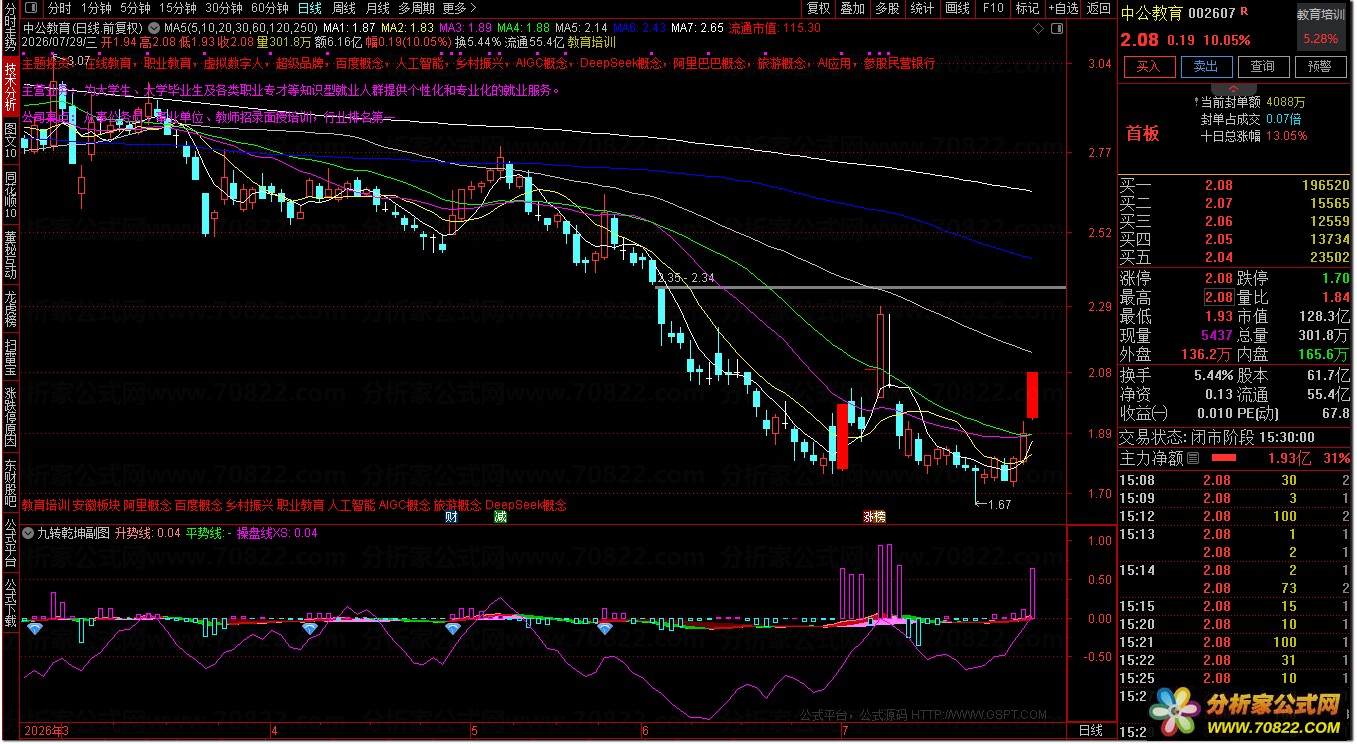Screen dimensions: 1357x744
Task: Click the 2026年3 date axis label
Action: pyautogui.click(x=46, y=732)
